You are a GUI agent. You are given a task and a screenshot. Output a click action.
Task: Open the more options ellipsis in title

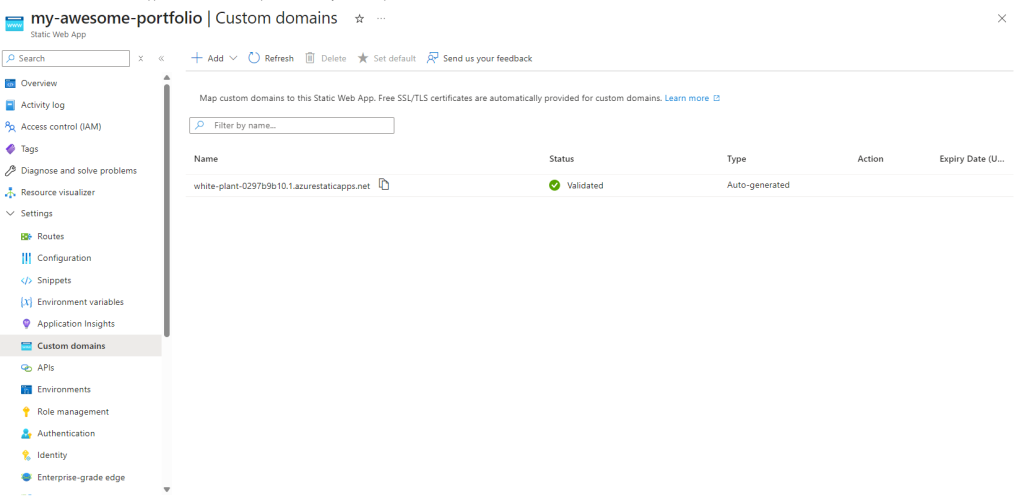[x=381, y=19]
